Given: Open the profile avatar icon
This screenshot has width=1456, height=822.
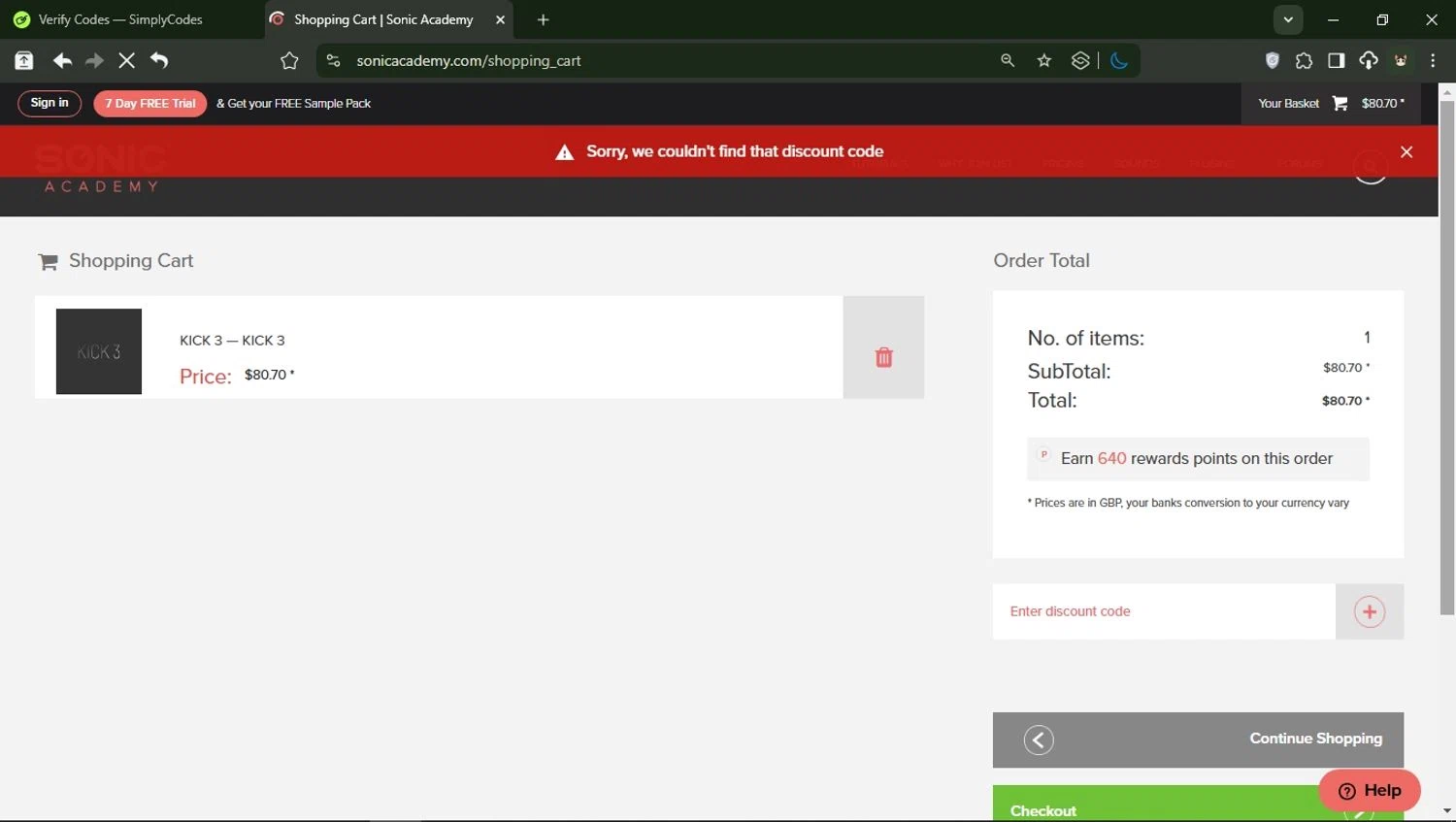Looking at the screenshot, I should coord(1401,61).
